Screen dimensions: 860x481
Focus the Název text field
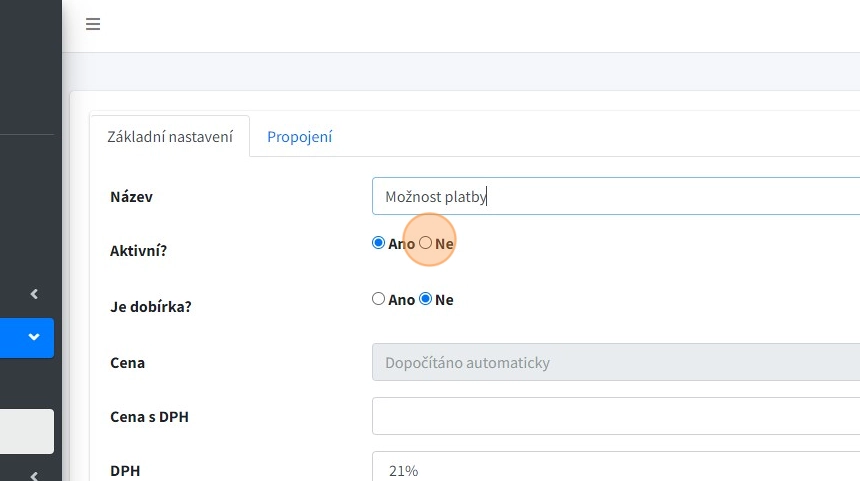tap(615, 197)
